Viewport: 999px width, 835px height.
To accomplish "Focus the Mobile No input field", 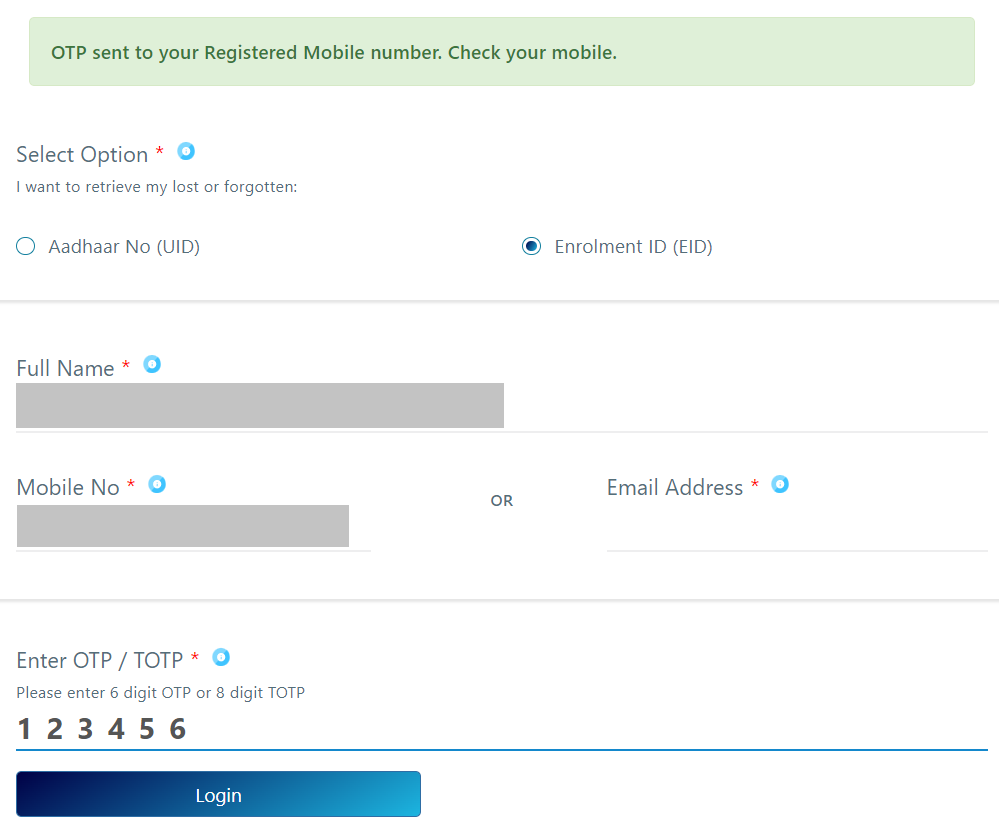I will click(183, 527).
